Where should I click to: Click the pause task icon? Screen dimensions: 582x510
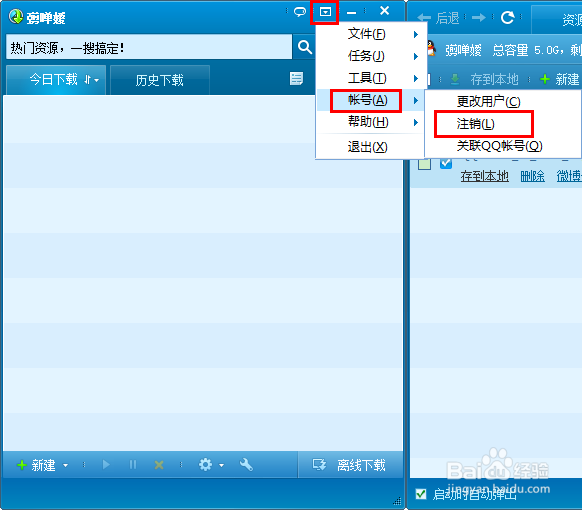(x=133, y=464)
